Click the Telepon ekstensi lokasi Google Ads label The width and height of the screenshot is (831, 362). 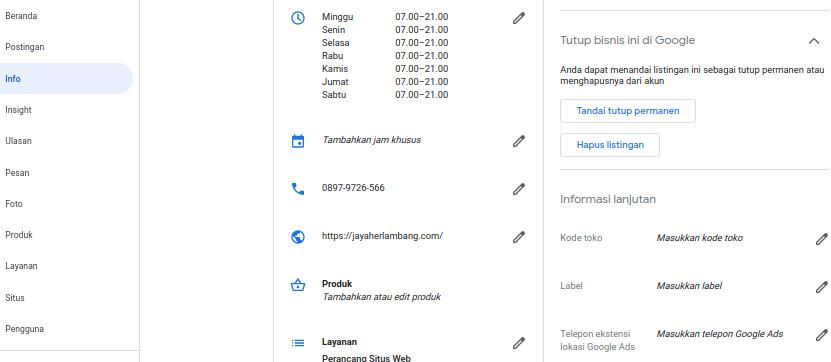click(597, 340)
